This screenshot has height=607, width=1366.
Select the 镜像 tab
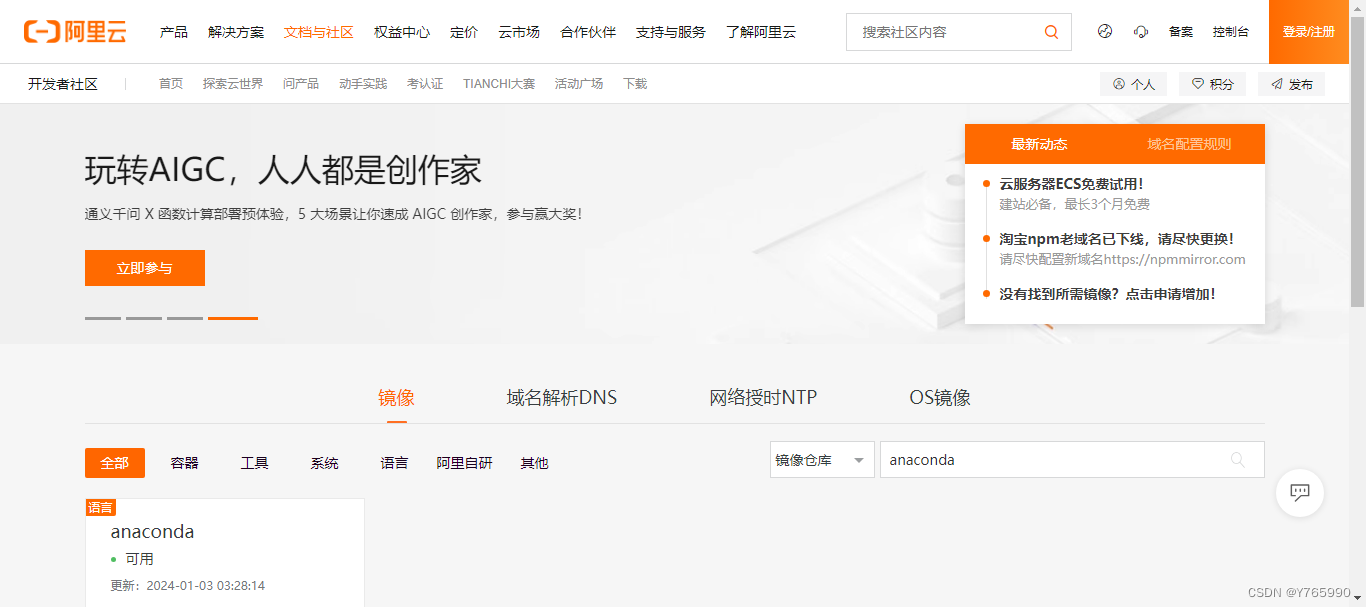396,398
